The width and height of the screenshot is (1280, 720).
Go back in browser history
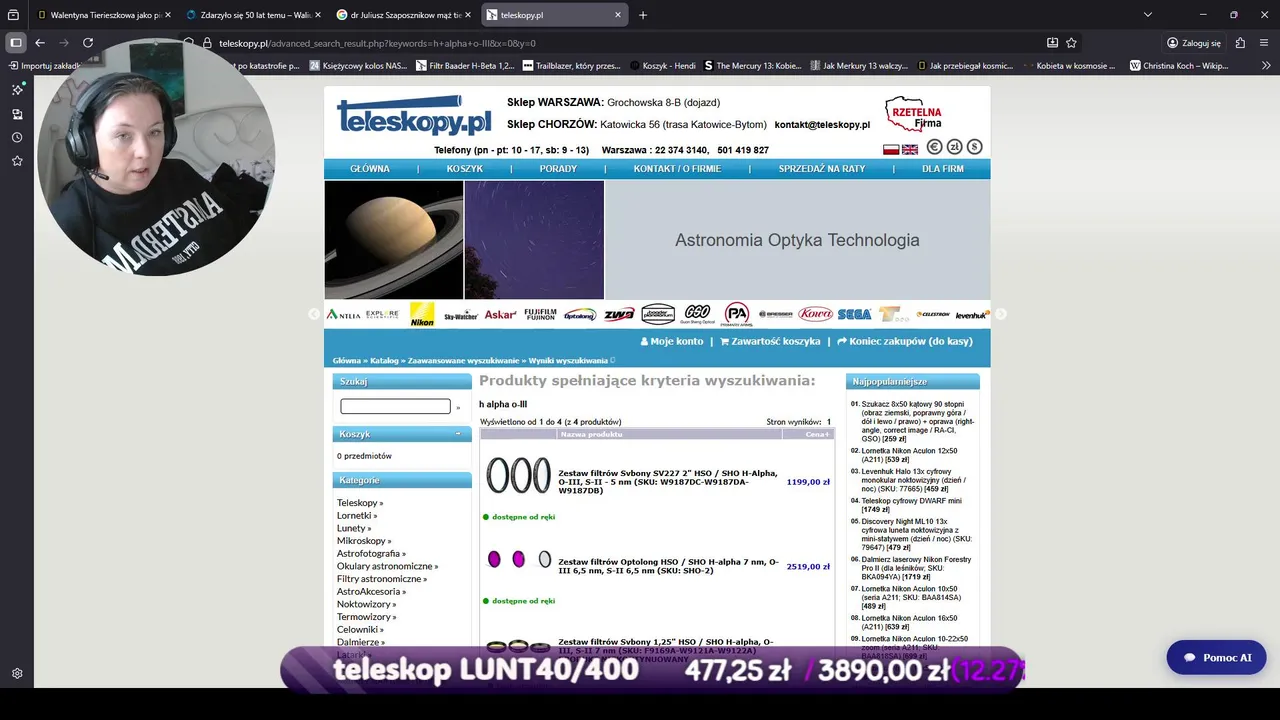(x=40, y=43)
